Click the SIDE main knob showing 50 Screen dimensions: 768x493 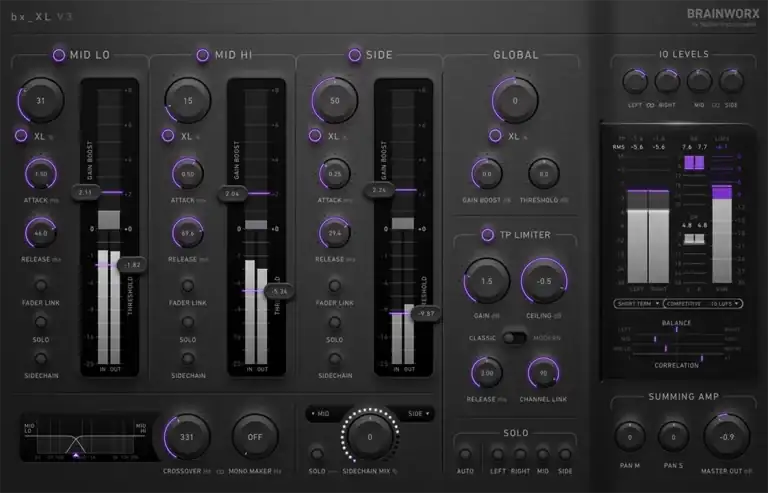pos(335,100)
